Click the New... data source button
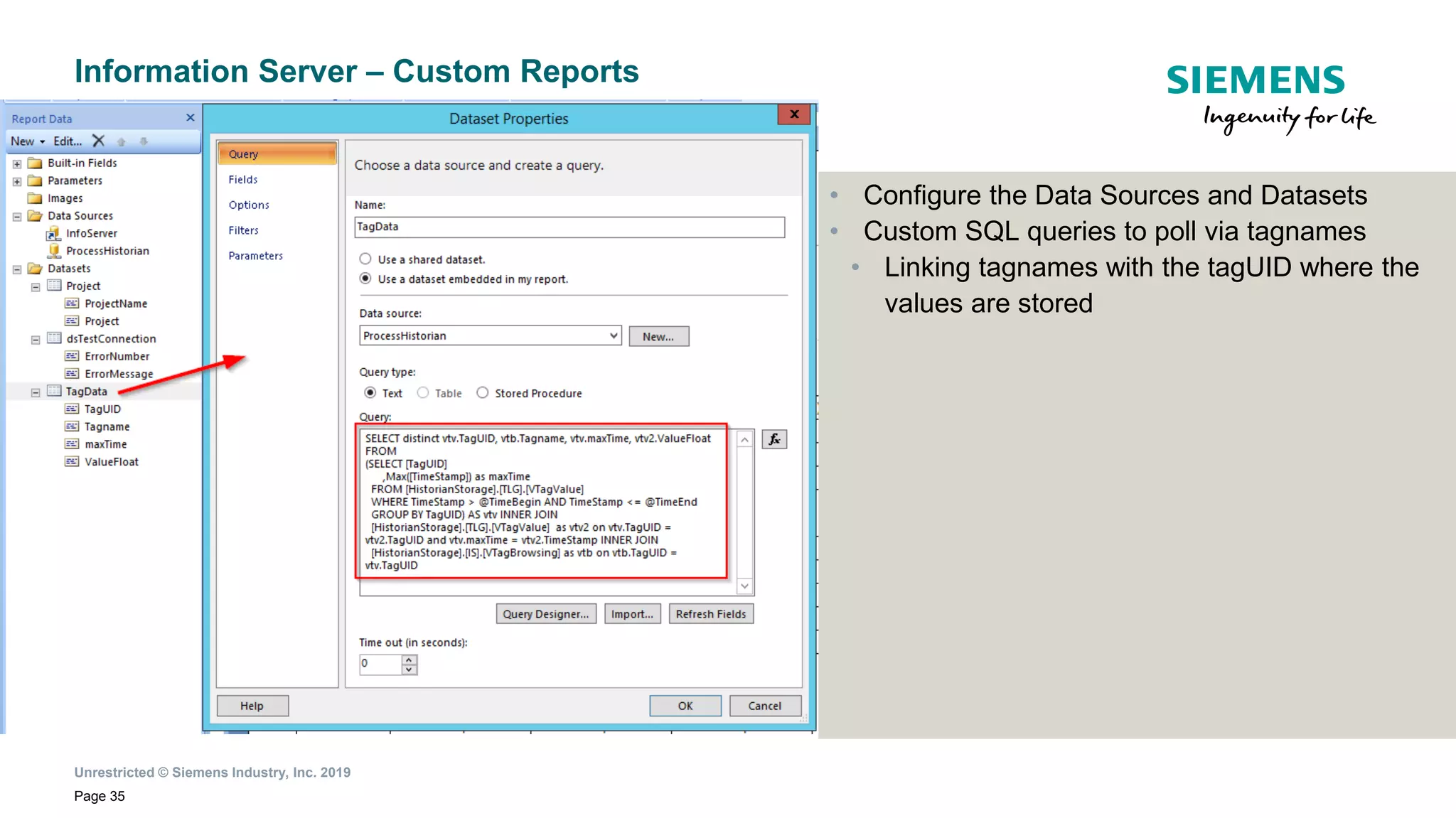Screen dimensions: 1456x818 [x=659, y=336]
